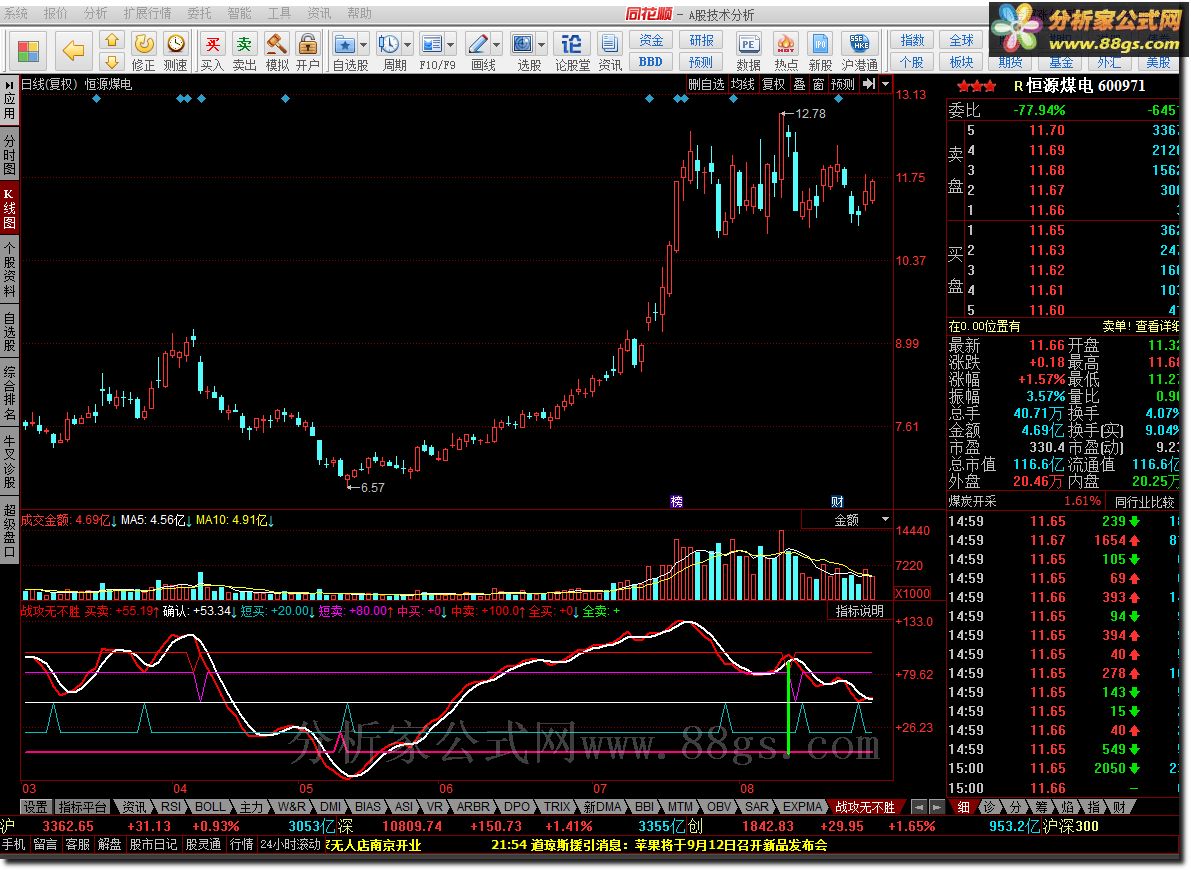
Task: Click the 设置 settings button
Action: click(x=35, y=807)
